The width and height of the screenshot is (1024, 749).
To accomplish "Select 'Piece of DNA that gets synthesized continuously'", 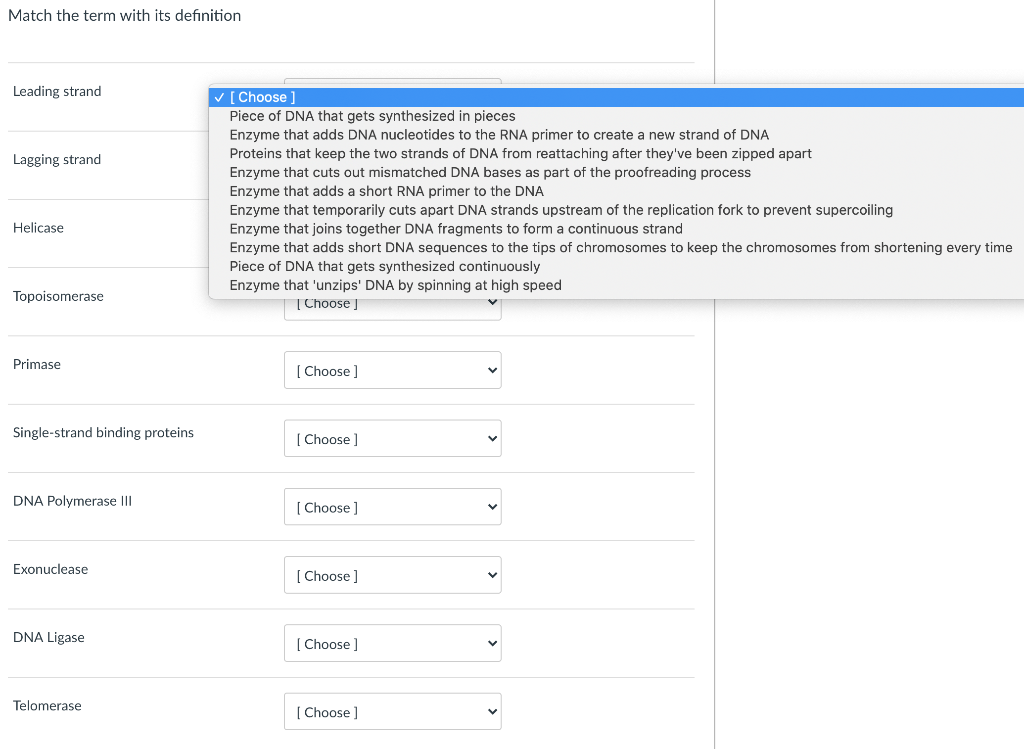I will coord(384,266).
